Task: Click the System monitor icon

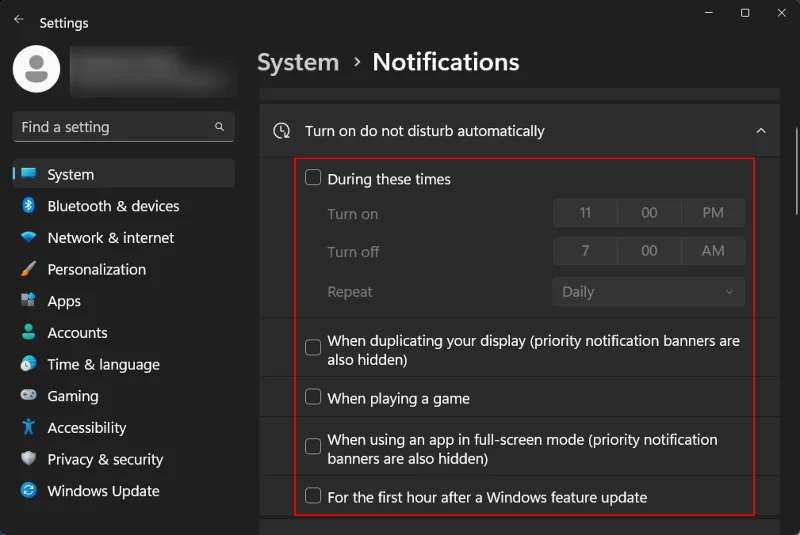Action: tap(29, 174)
